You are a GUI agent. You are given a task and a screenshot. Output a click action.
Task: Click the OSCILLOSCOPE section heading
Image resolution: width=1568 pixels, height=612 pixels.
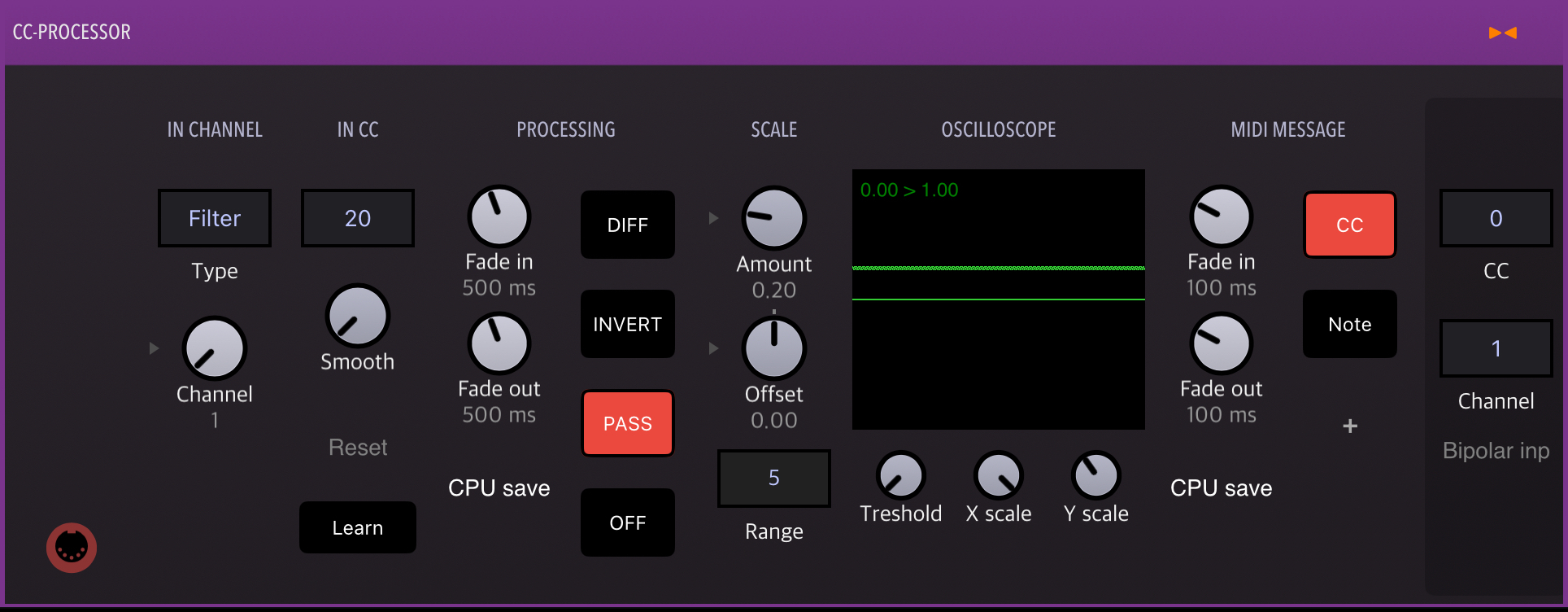click(999, 130)
